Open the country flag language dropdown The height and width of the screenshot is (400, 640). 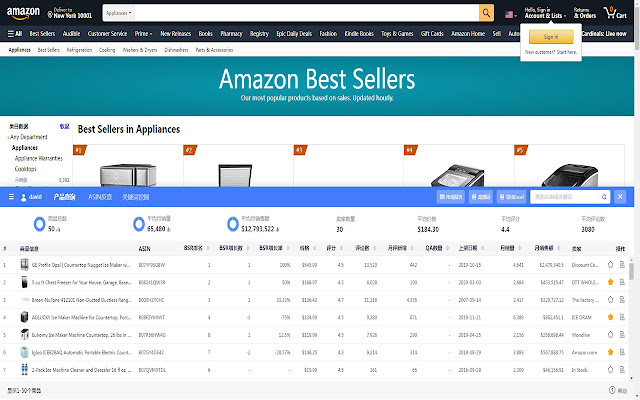click(511, 15)
